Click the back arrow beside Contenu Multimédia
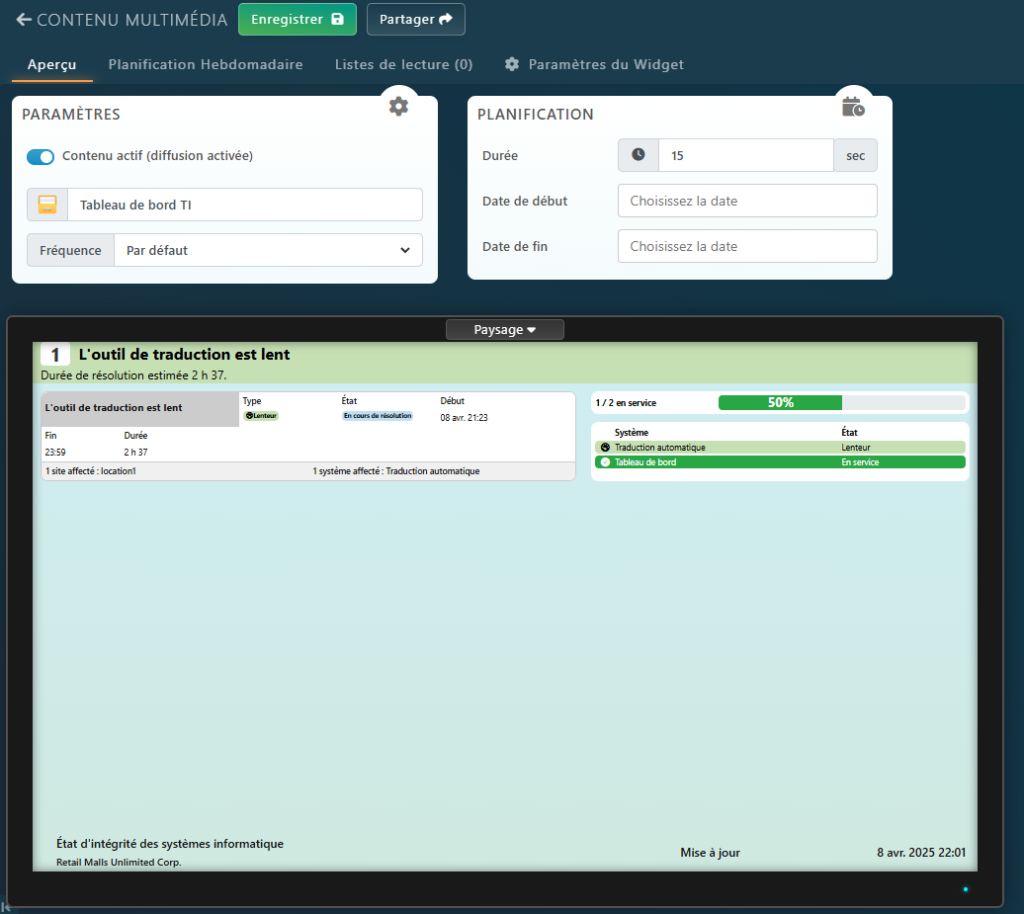Image resolution: width=1024 pixels, height=914 pixels. point(24,20)
